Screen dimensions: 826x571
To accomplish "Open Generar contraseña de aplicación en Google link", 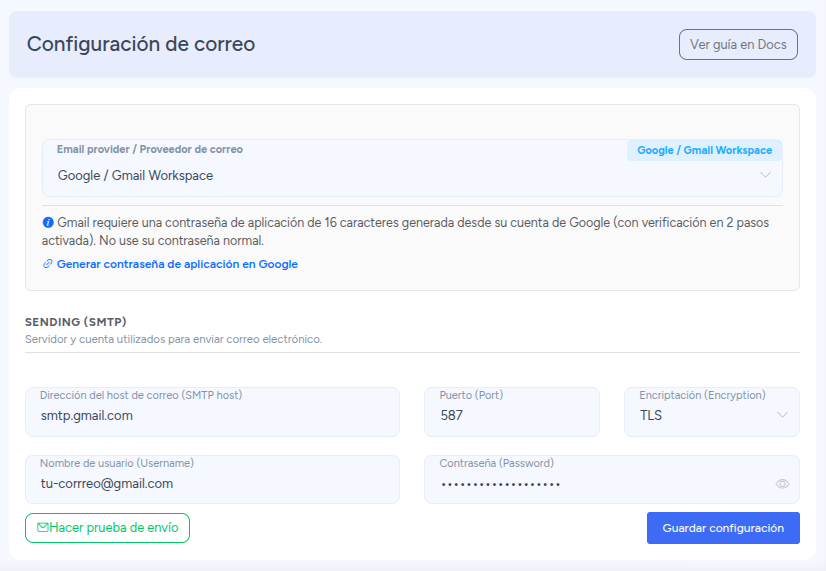I will click(x=177, y=264).
